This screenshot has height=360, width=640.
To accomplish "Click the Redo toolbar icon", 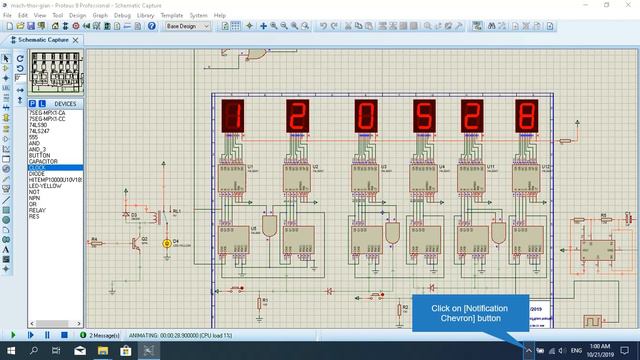I will [334, 26].
